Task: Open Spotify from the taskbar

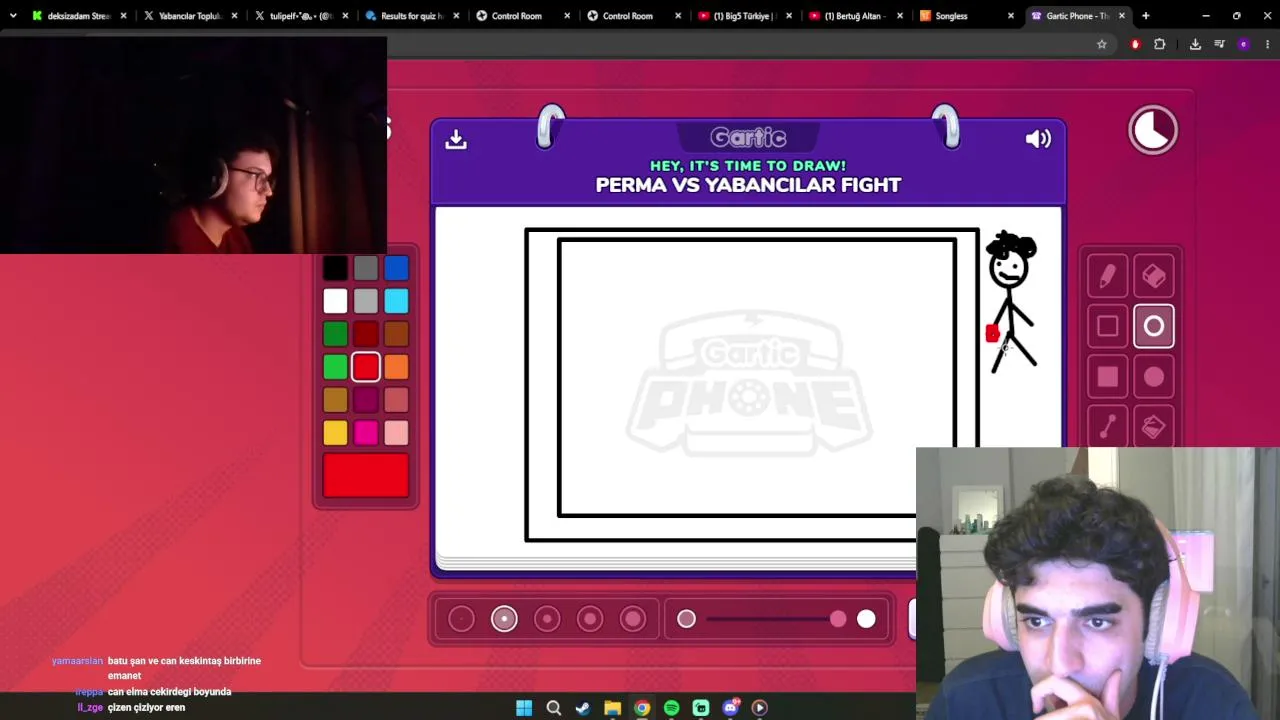Action: coord(671,708)
